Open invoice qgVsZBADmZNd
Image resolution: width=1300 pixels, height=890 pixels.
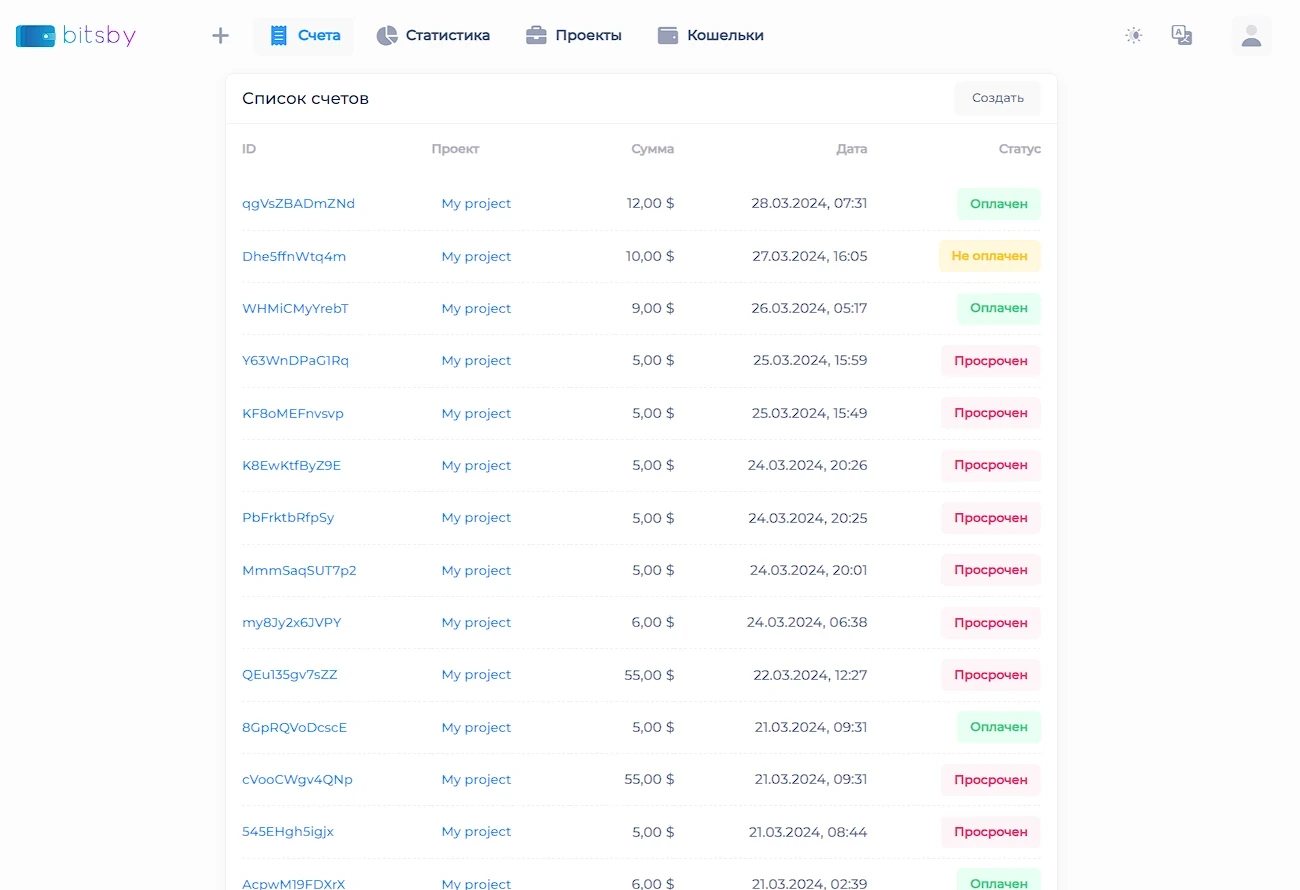click(298, 203)
